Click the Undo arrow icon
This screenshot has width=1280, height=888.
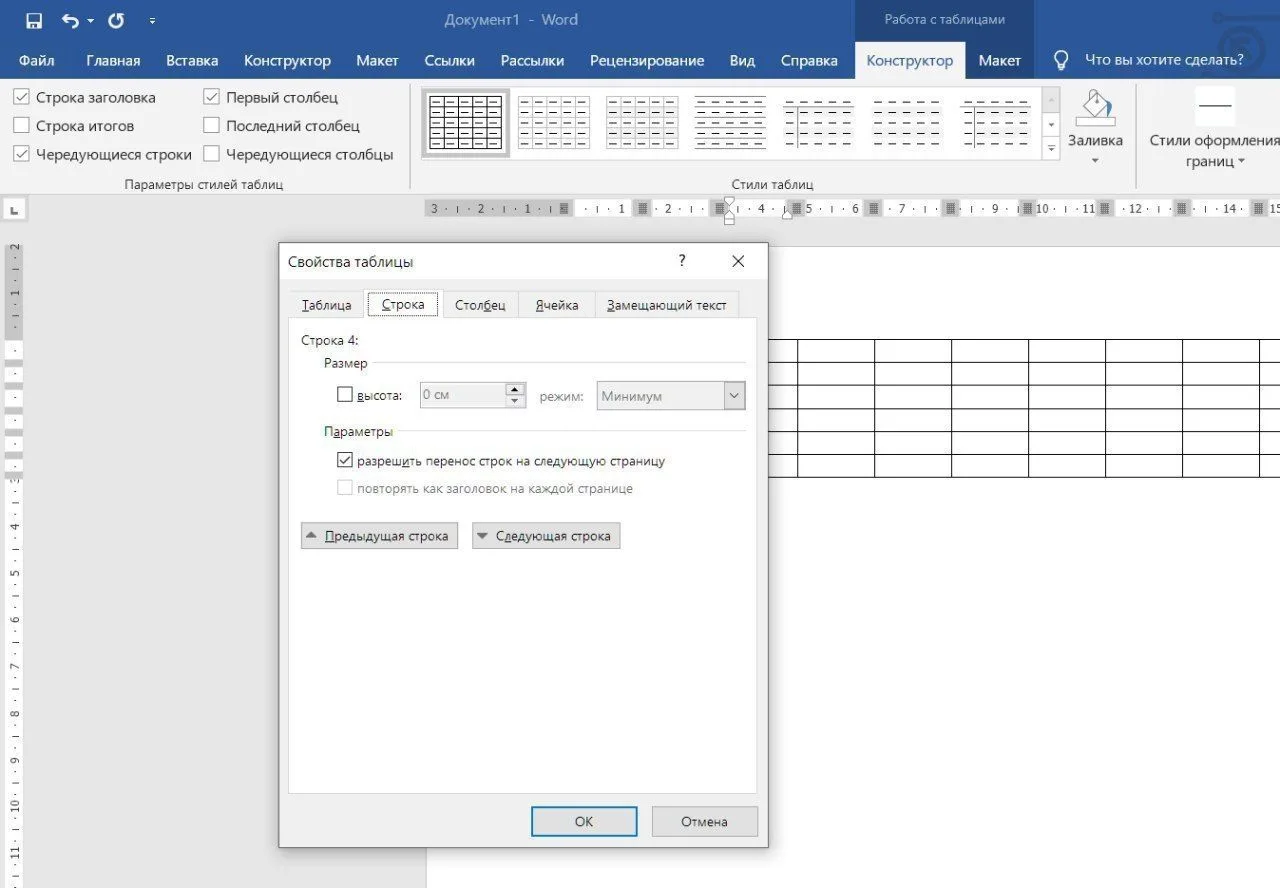[70, 20]
